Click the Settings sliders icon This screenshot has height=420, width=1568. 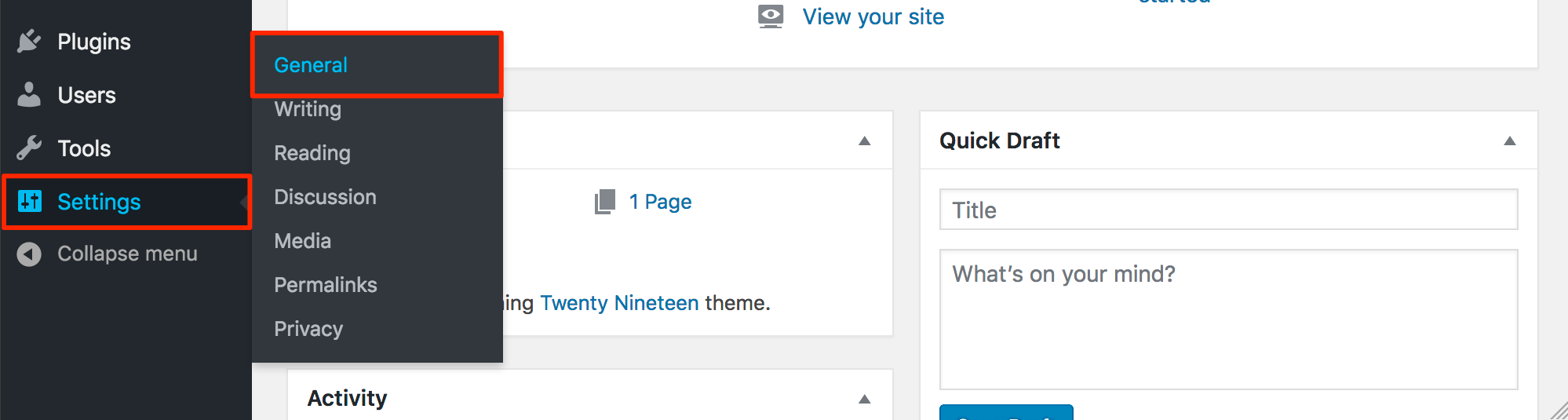click(x=30, y=202)
